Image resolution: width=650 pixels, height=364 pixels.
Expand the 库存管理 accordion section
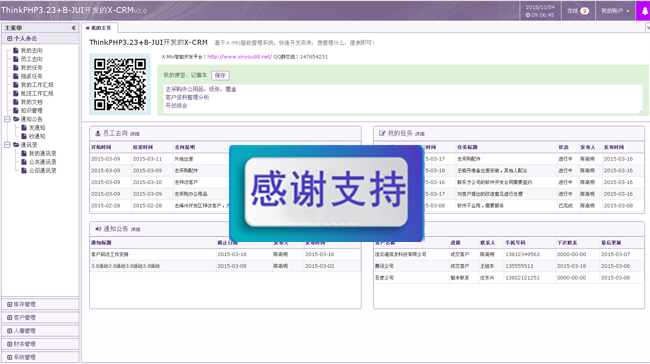(40, 304)
